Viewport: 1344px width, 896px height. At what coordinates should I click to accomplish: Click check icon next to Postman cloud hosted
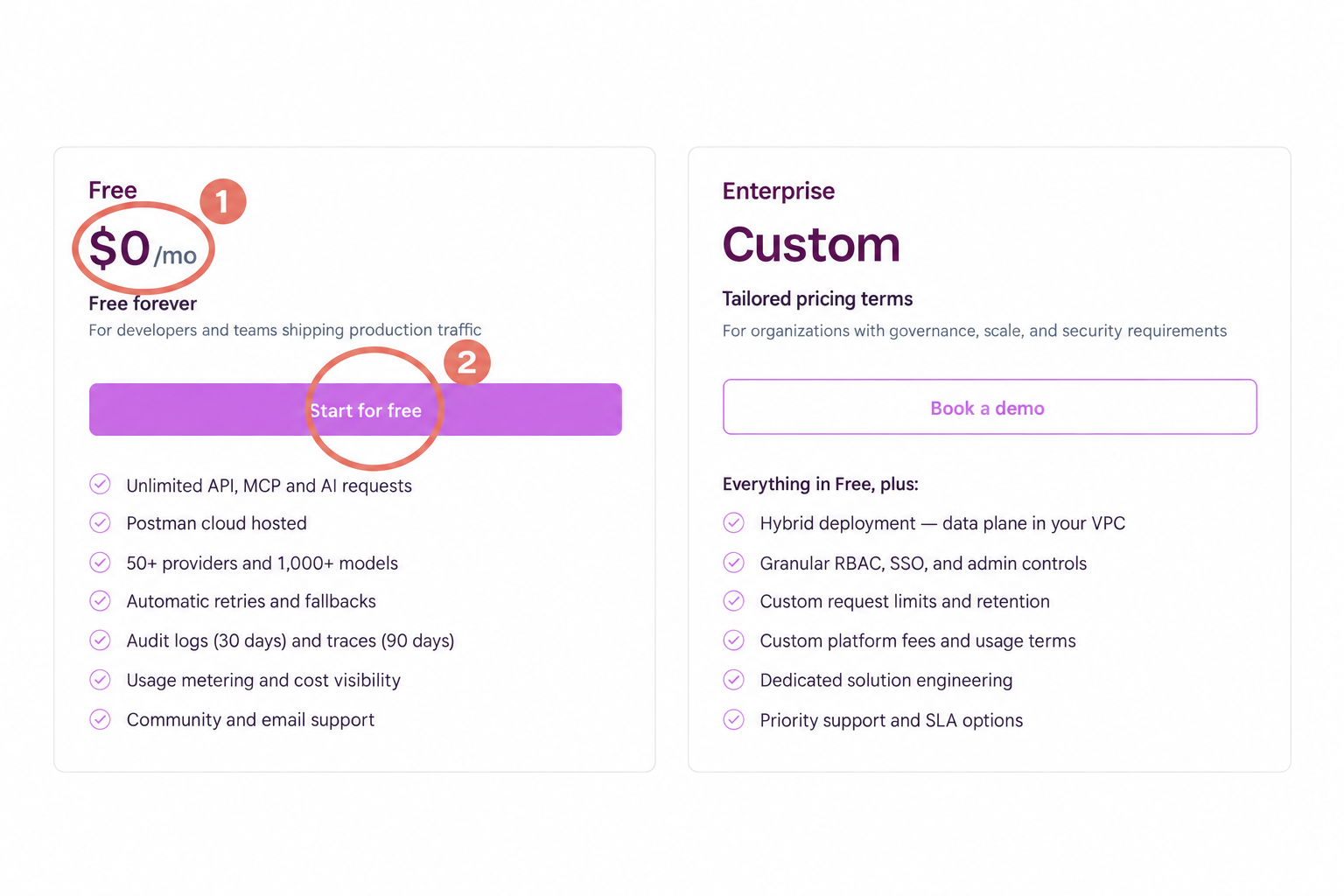coord(101,522)
